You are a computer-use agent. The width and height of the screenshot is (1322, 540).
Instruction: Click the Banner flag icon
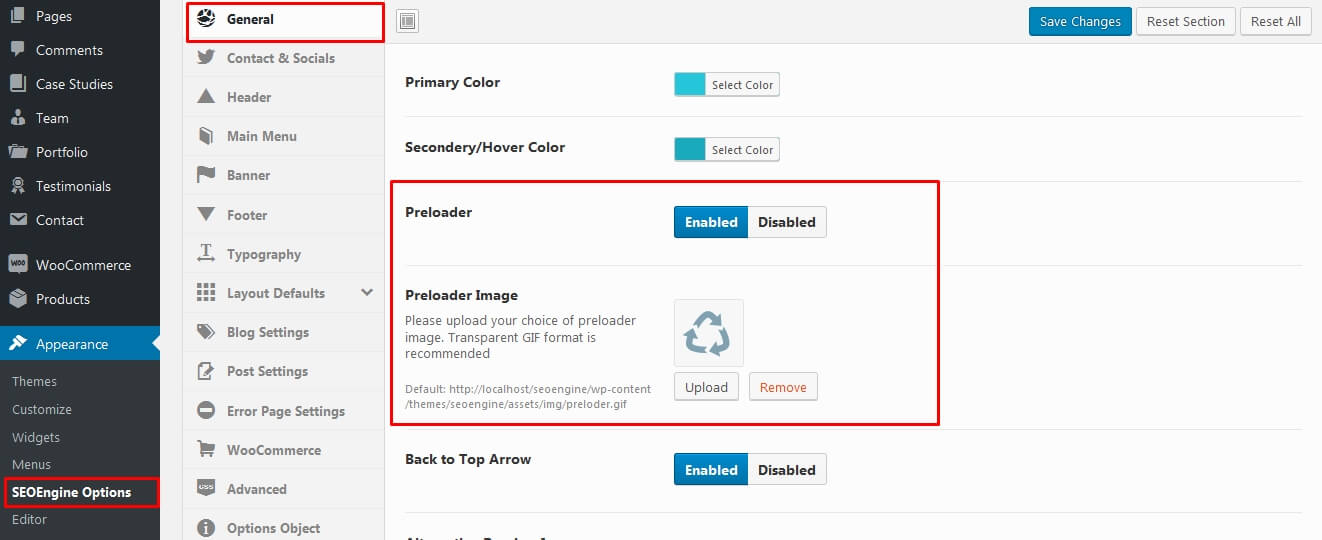(x=206, y=175)
